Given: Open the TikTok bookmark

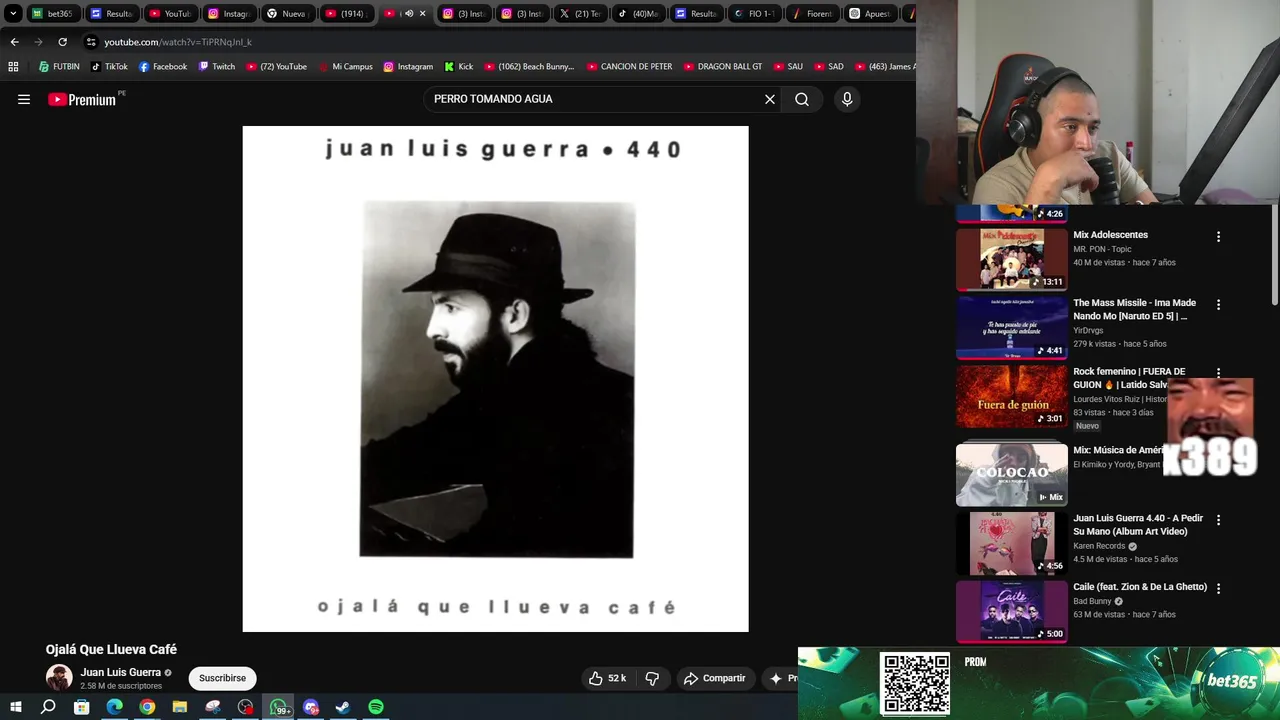Looking at the screenshot, I should [109, 67].
